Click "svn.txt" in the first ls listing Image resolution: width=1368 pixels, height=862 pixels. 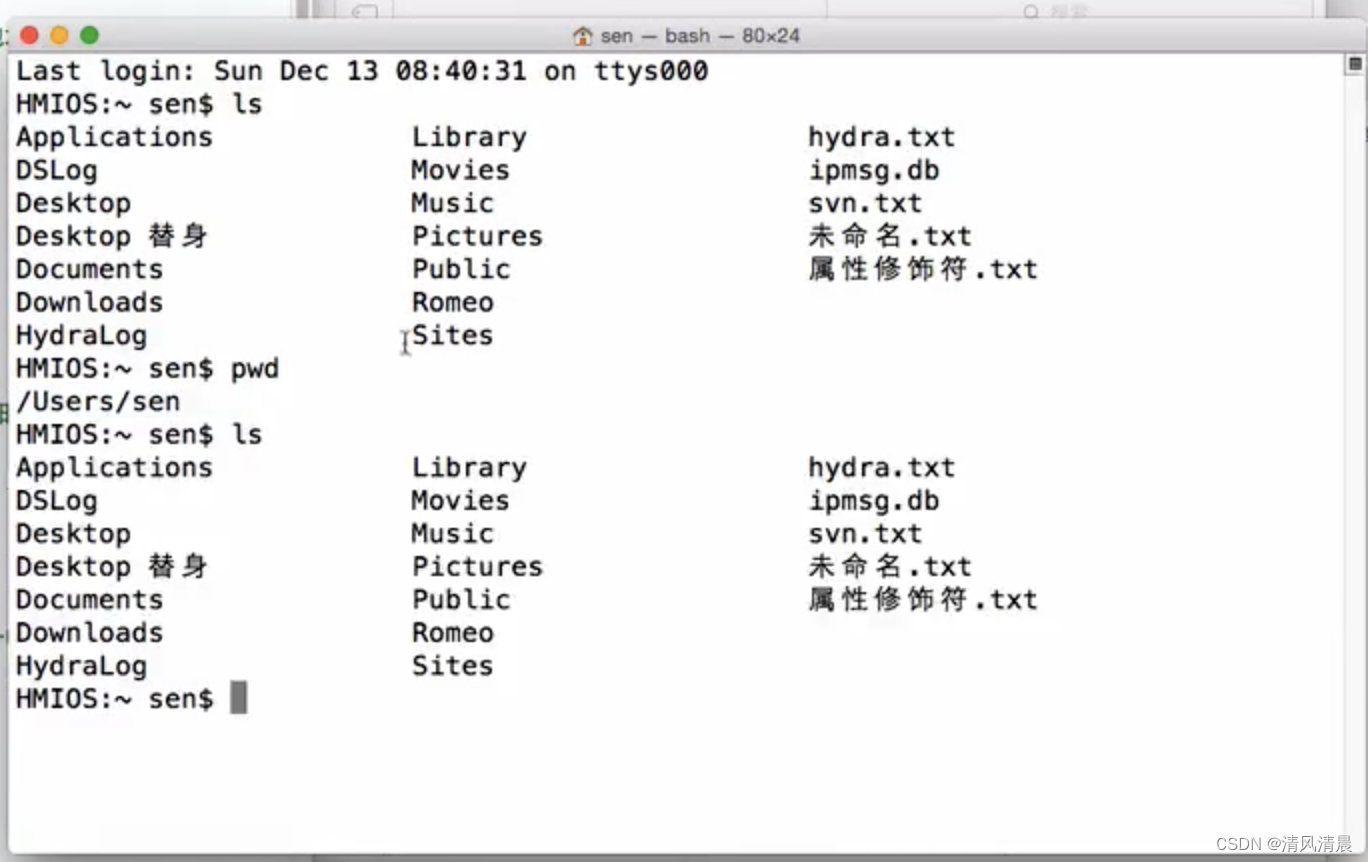866,203
